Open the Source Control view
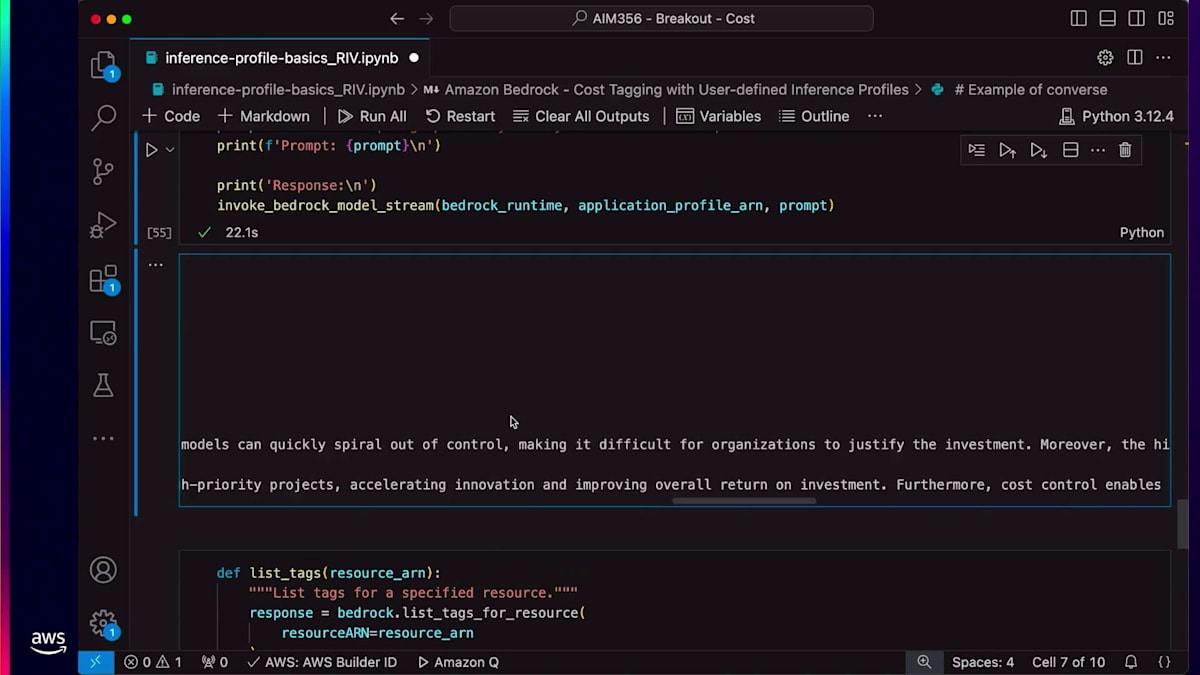Image resolution: width=1200 pixels, height=675 pixels. (103, 171)
